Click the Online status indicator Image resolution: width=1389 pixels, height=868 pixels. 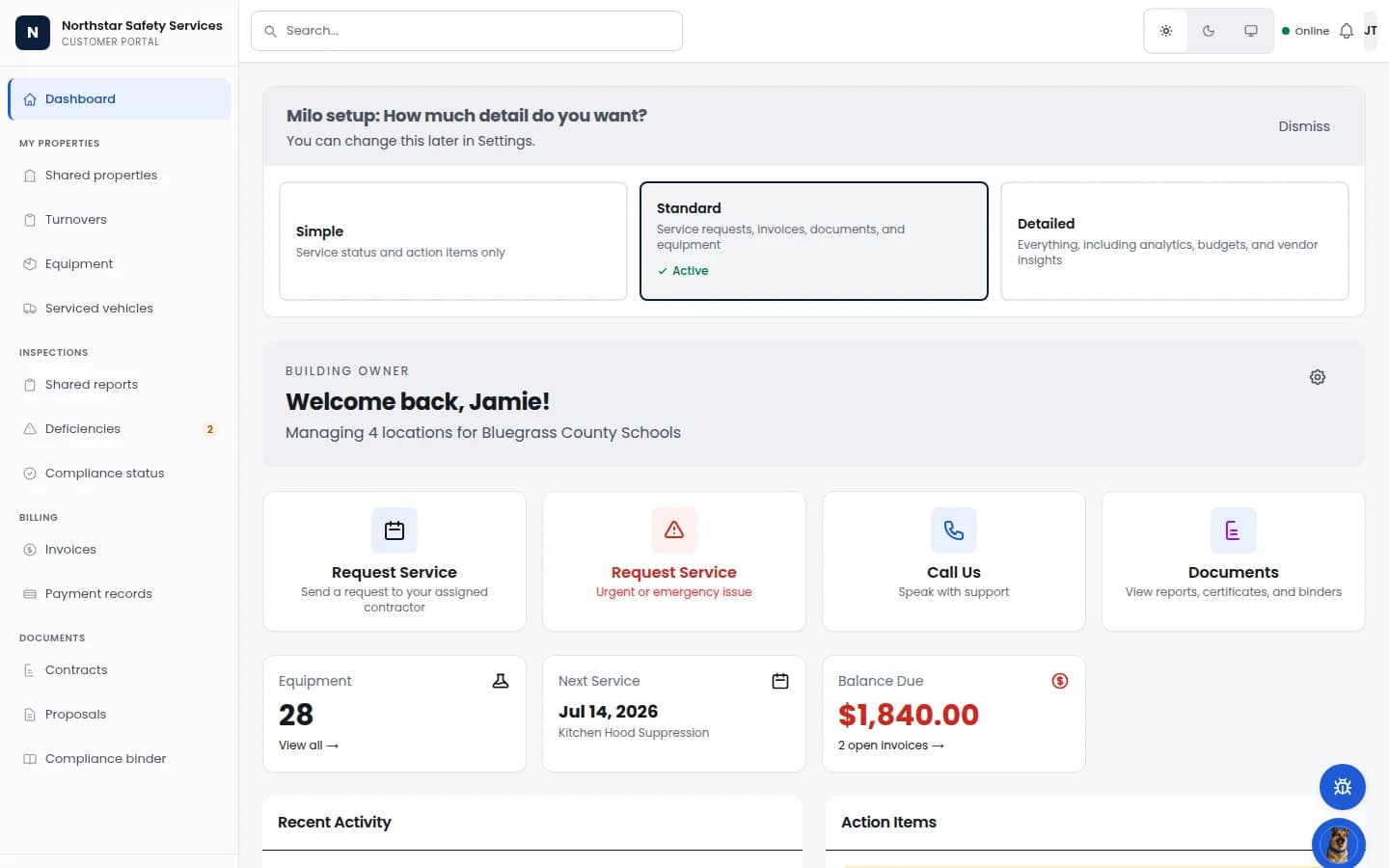click(x=1305, y=31)
